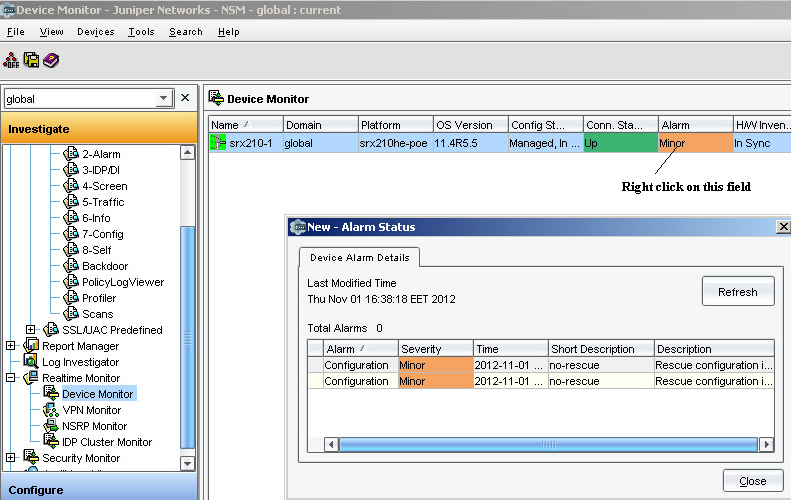The height and width of the screenshot is (500, 791).
Task: Click the left arrow of alarm table scrollbar
Action: pyautogui.click(x=331, y=445)
